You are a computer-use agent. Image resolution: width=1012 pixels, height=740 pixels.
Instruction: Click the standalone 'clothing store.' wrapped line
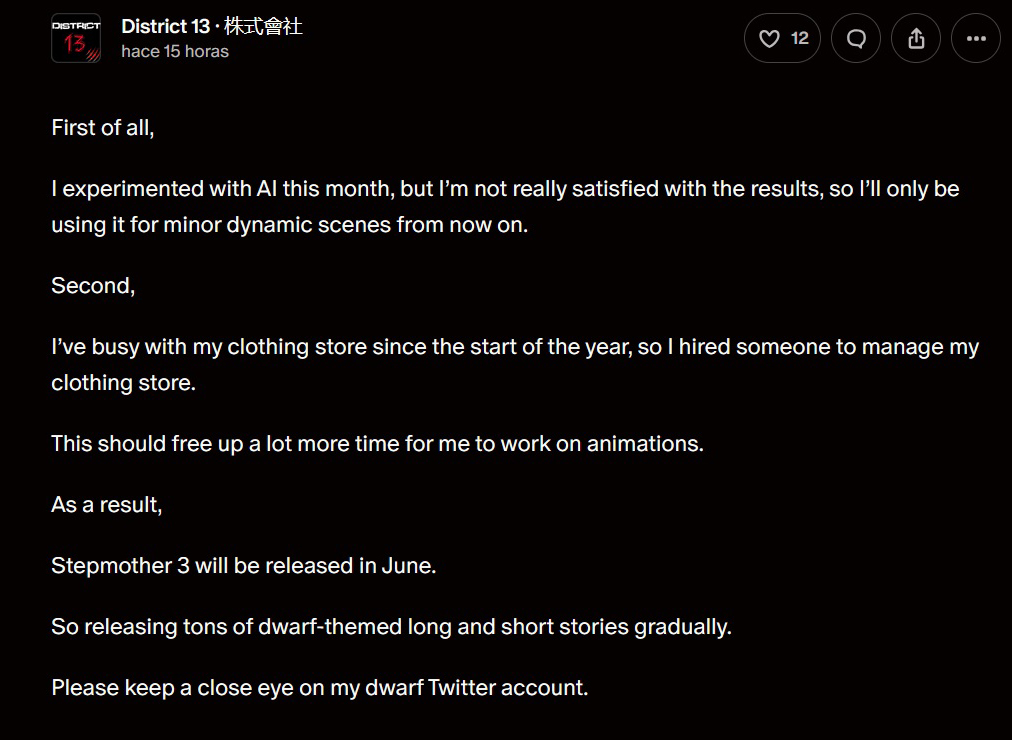123,383
